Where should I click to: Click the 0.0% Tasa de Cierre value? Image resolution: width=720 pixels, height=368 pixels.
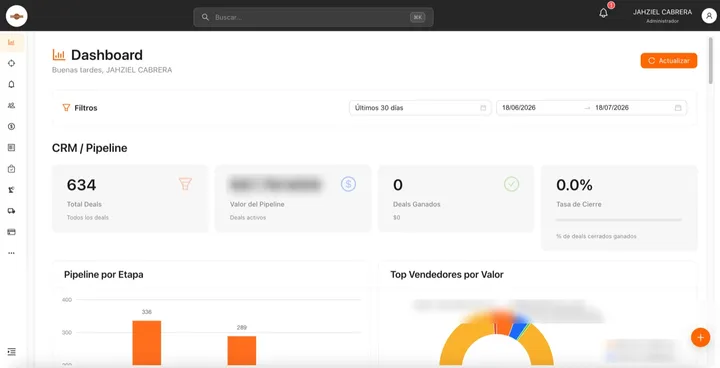tap(574, 185)
